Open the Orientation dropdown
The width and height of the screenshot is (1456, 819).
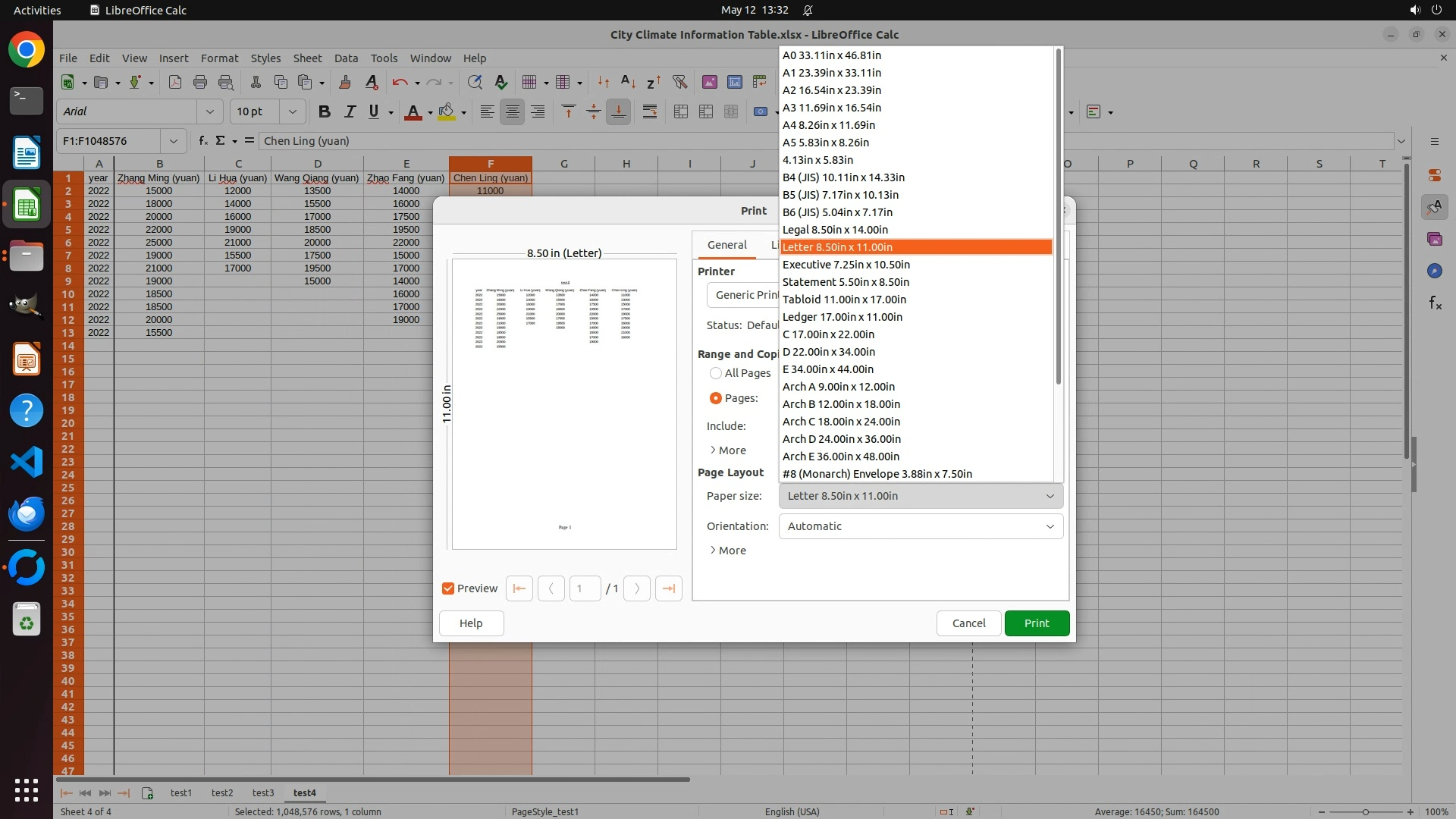[x=921, y=526]
